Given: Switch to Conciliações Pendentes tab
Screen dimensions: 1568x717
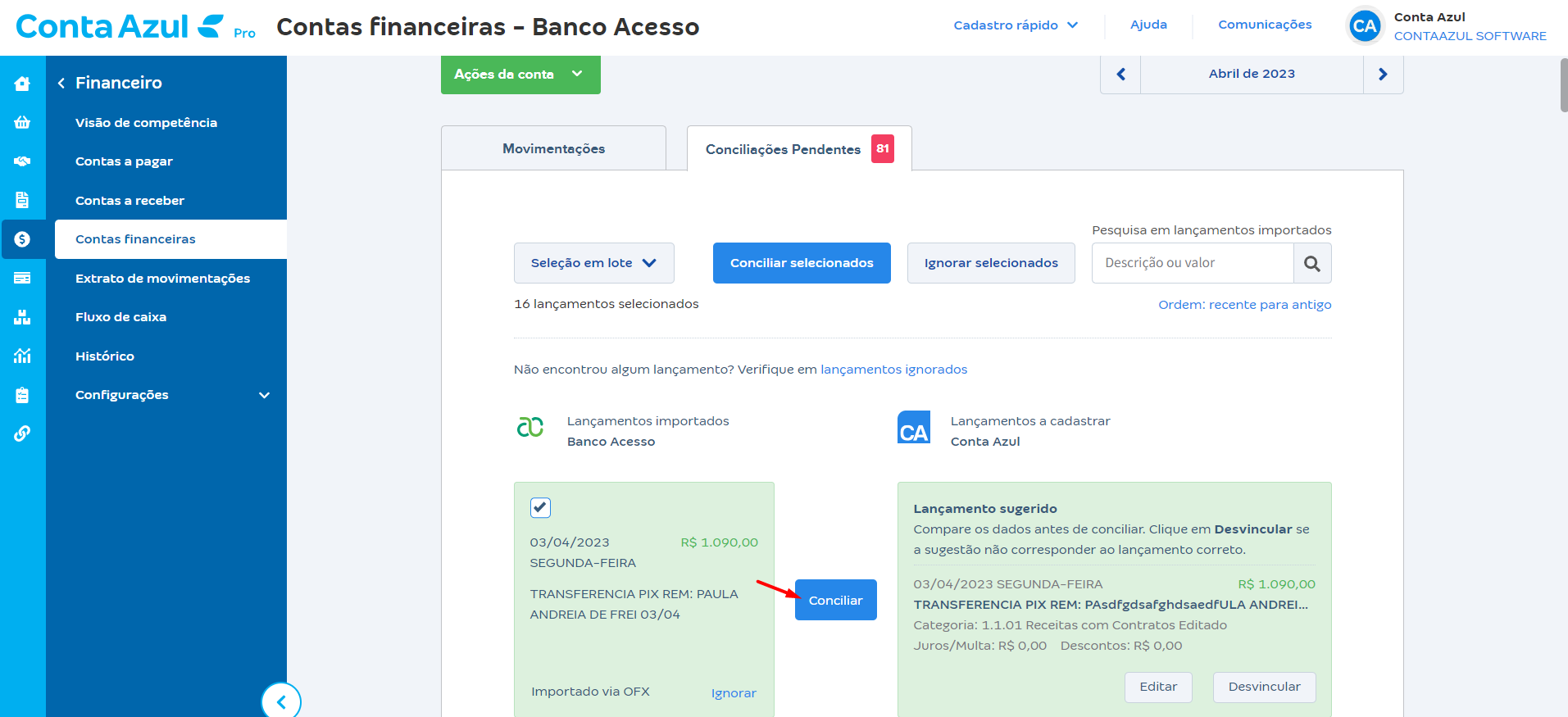Looking at the screenshot, I should point(799,148).
